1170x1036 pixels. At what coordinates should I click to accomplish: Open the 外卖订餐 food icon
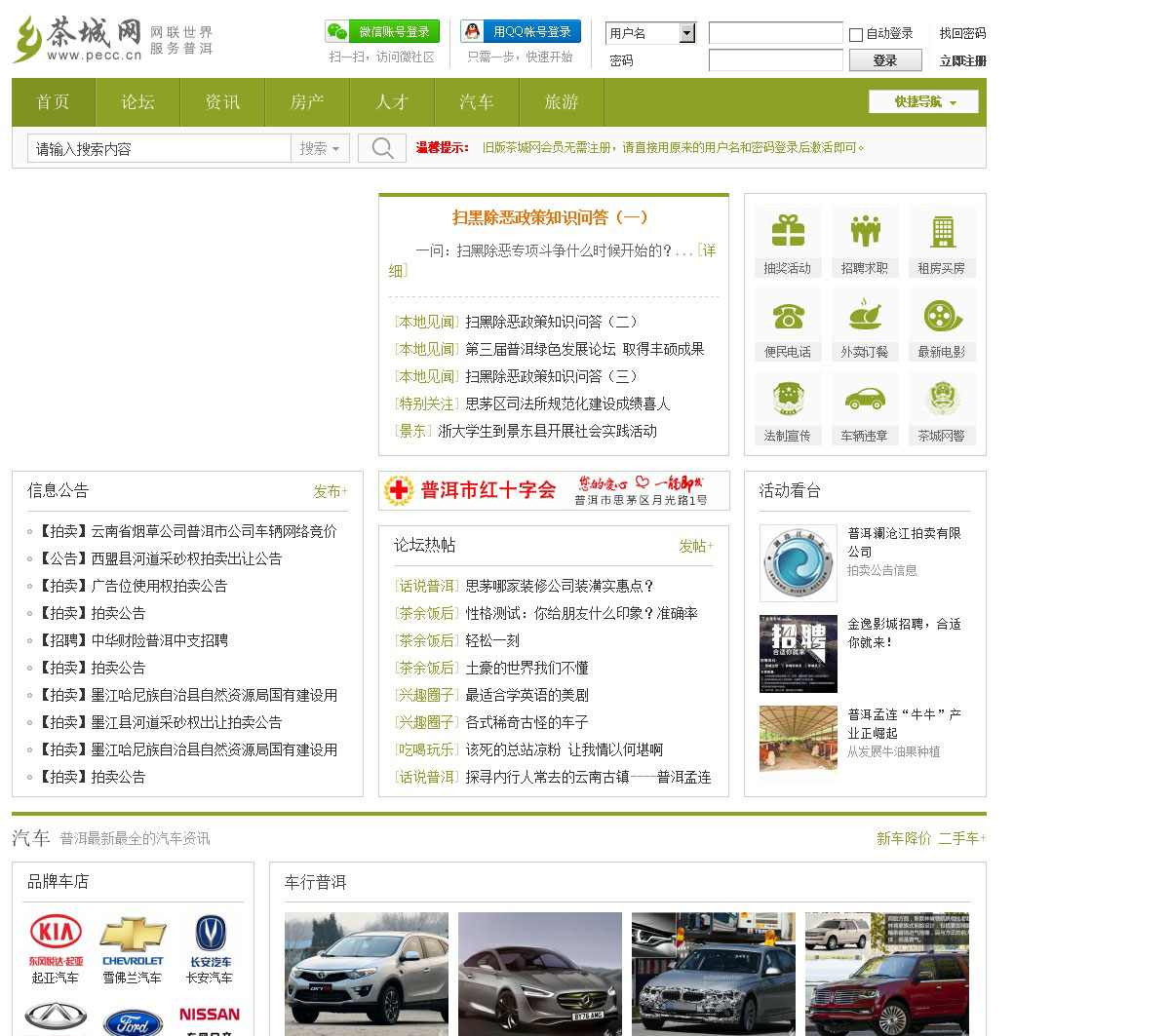[x=865, y=316]
